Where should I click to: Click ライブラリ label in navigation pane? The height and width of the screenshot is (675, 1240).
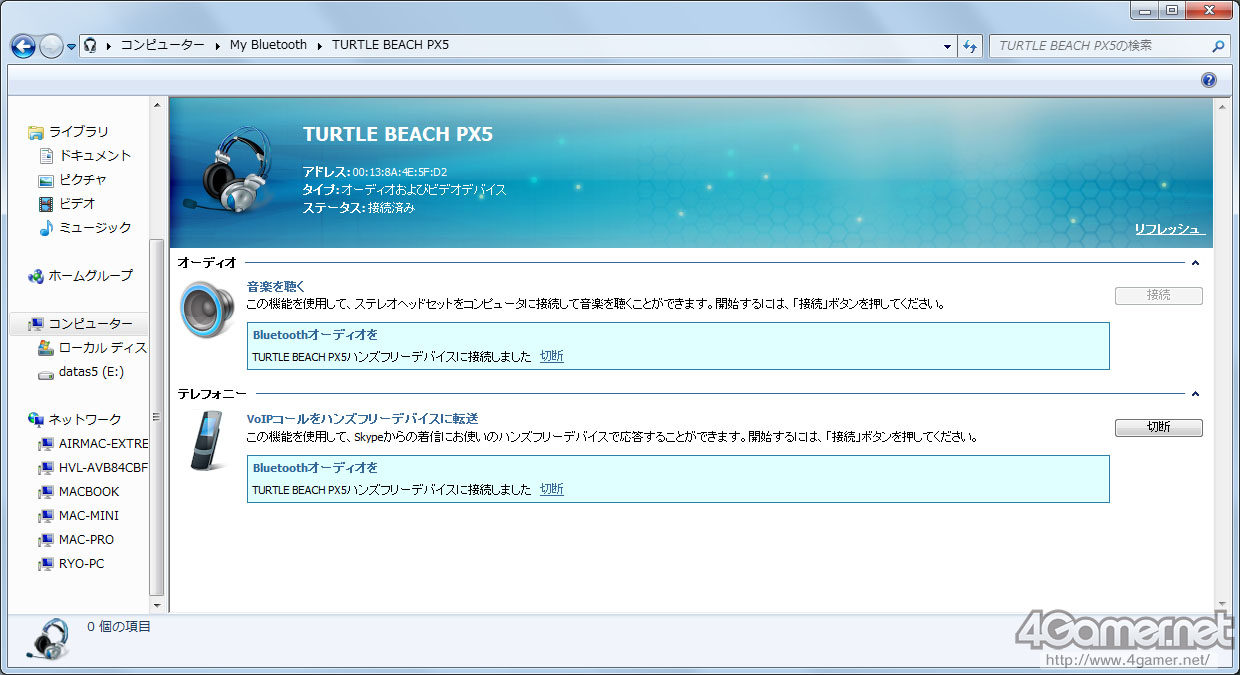tap(79, 132)
